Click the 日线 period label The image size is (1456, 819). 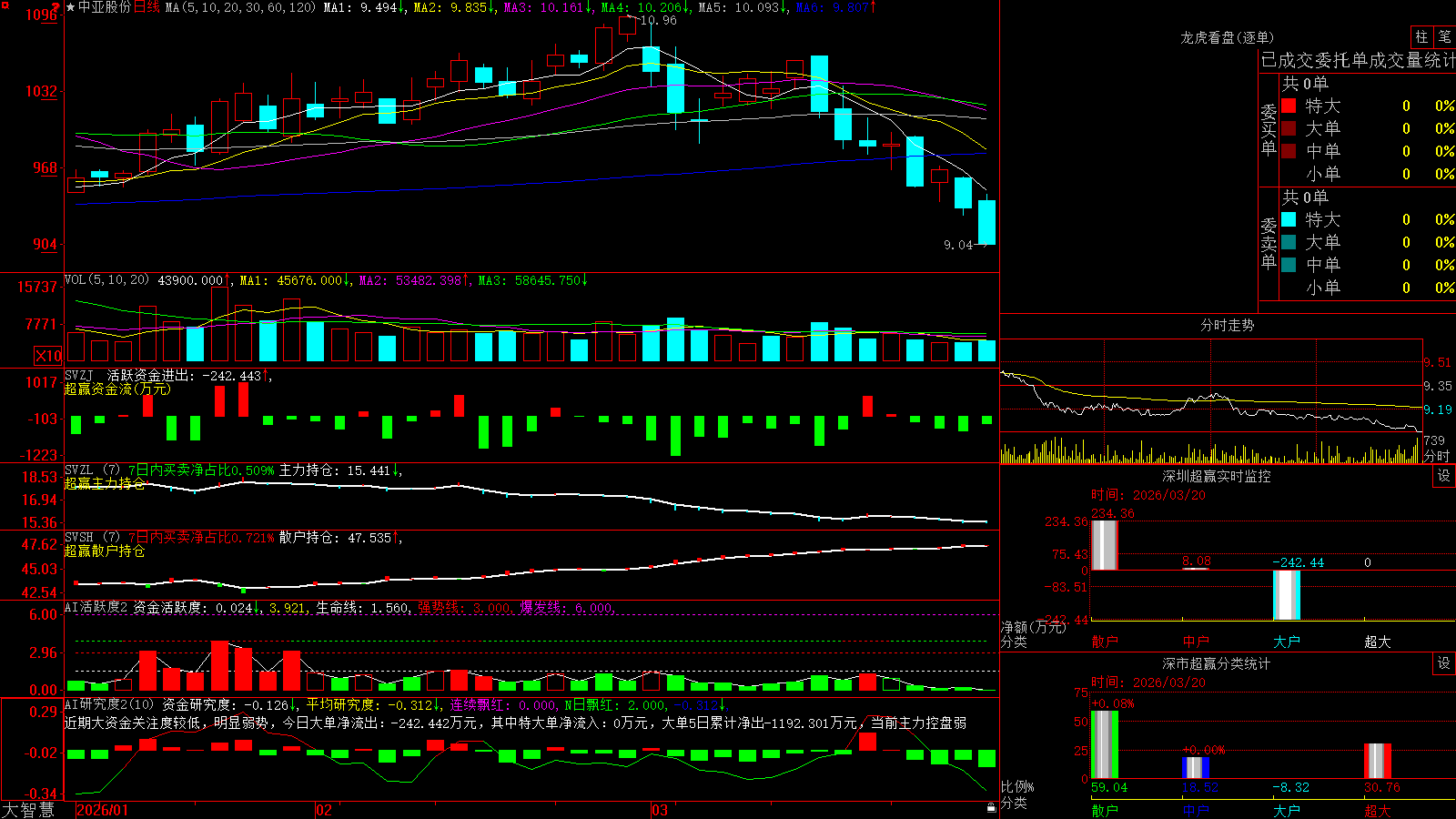click(147, 7)
